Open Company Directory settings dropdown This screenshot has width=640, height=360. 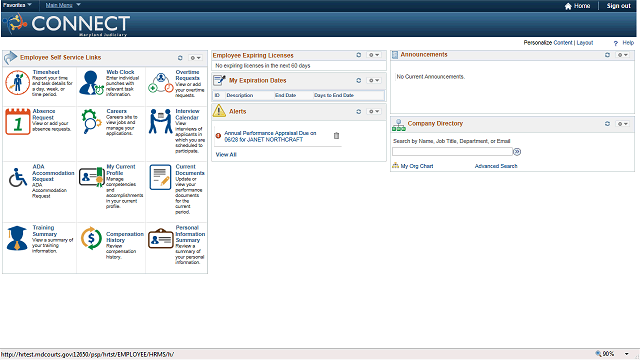click(x=623, y=124)
